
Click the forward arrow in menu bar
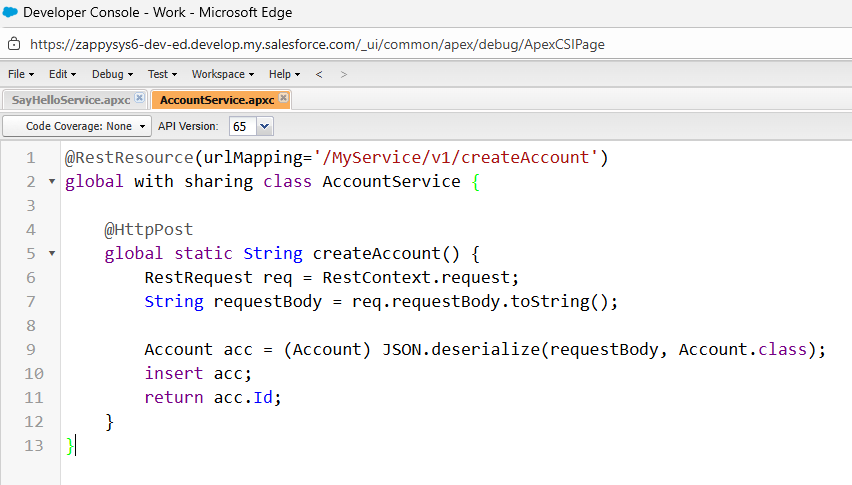coord(344,74)
